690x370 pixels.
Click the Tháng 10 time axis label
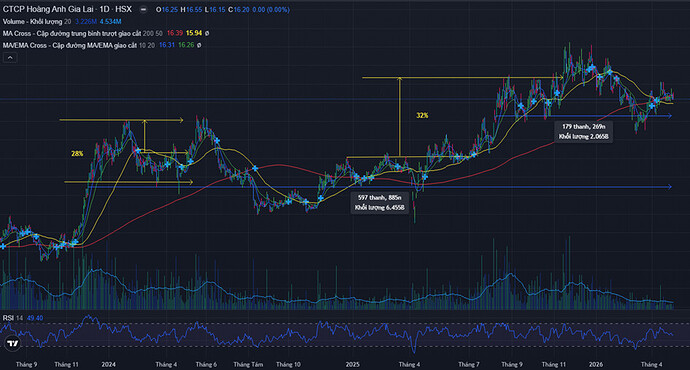coord(288,364)
